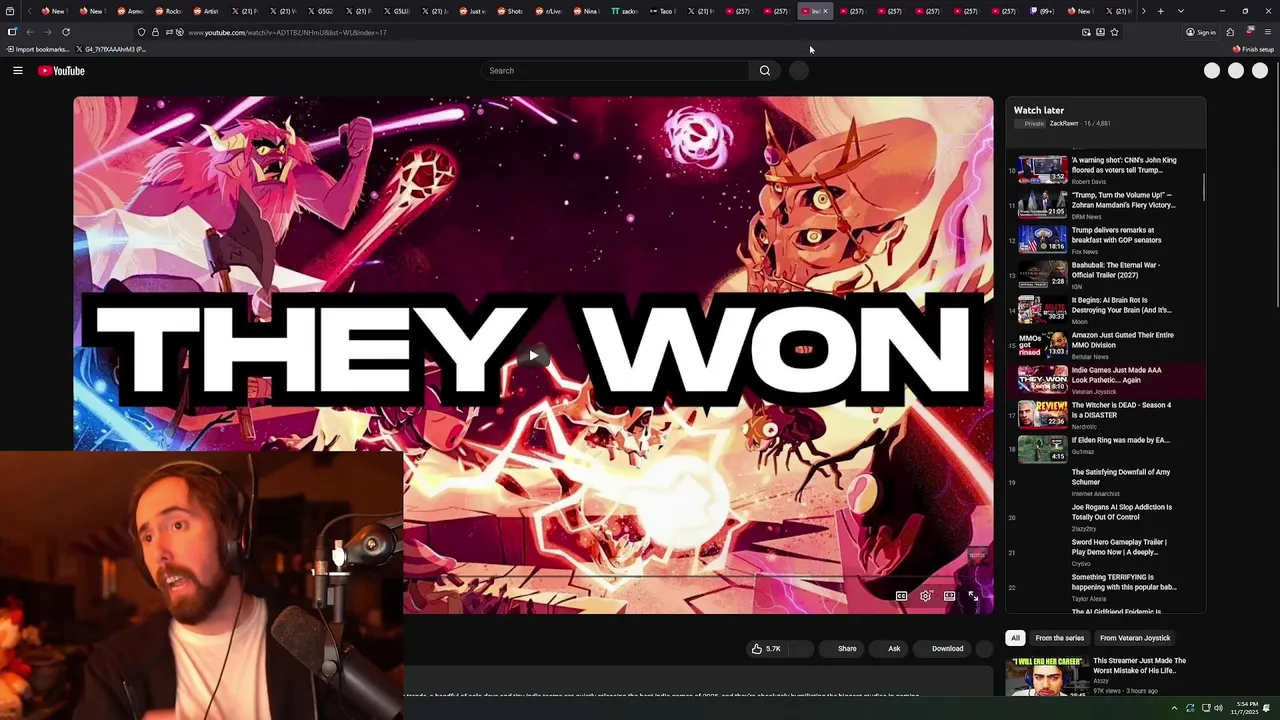Open 'Sword Hero Gameplay Trailer' playlist item
This screenshot has height=720, width=1280.
click(1105, 552)
